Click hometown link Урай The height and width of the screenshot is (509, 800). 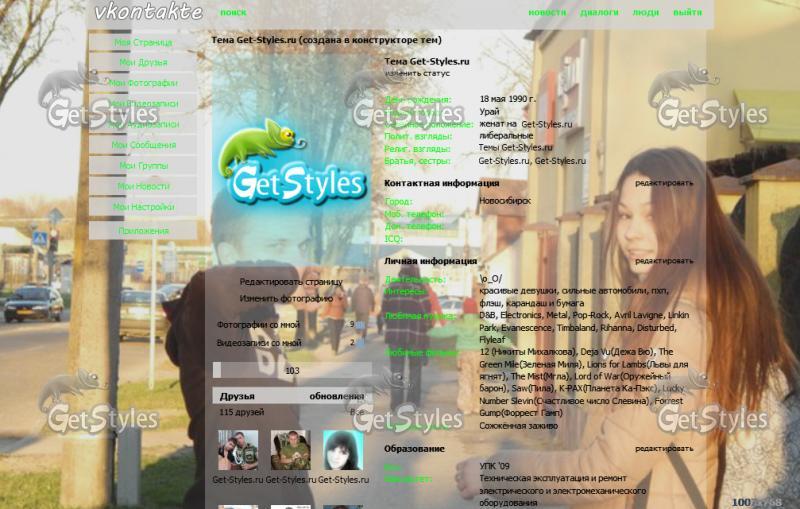489,112
